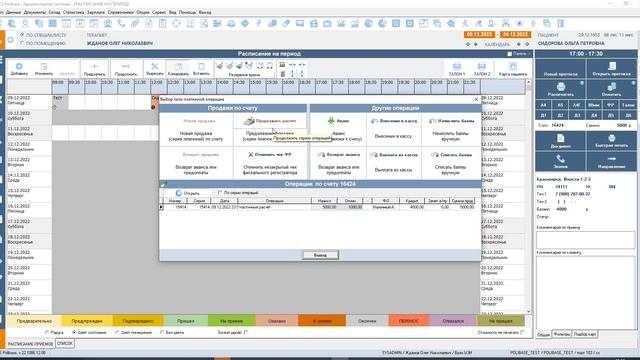Image resolution: width=640 pixels, height=360 pixels.
Task: Click the schedule vertical scrollbar up arrow
Action: click(529, 83)
